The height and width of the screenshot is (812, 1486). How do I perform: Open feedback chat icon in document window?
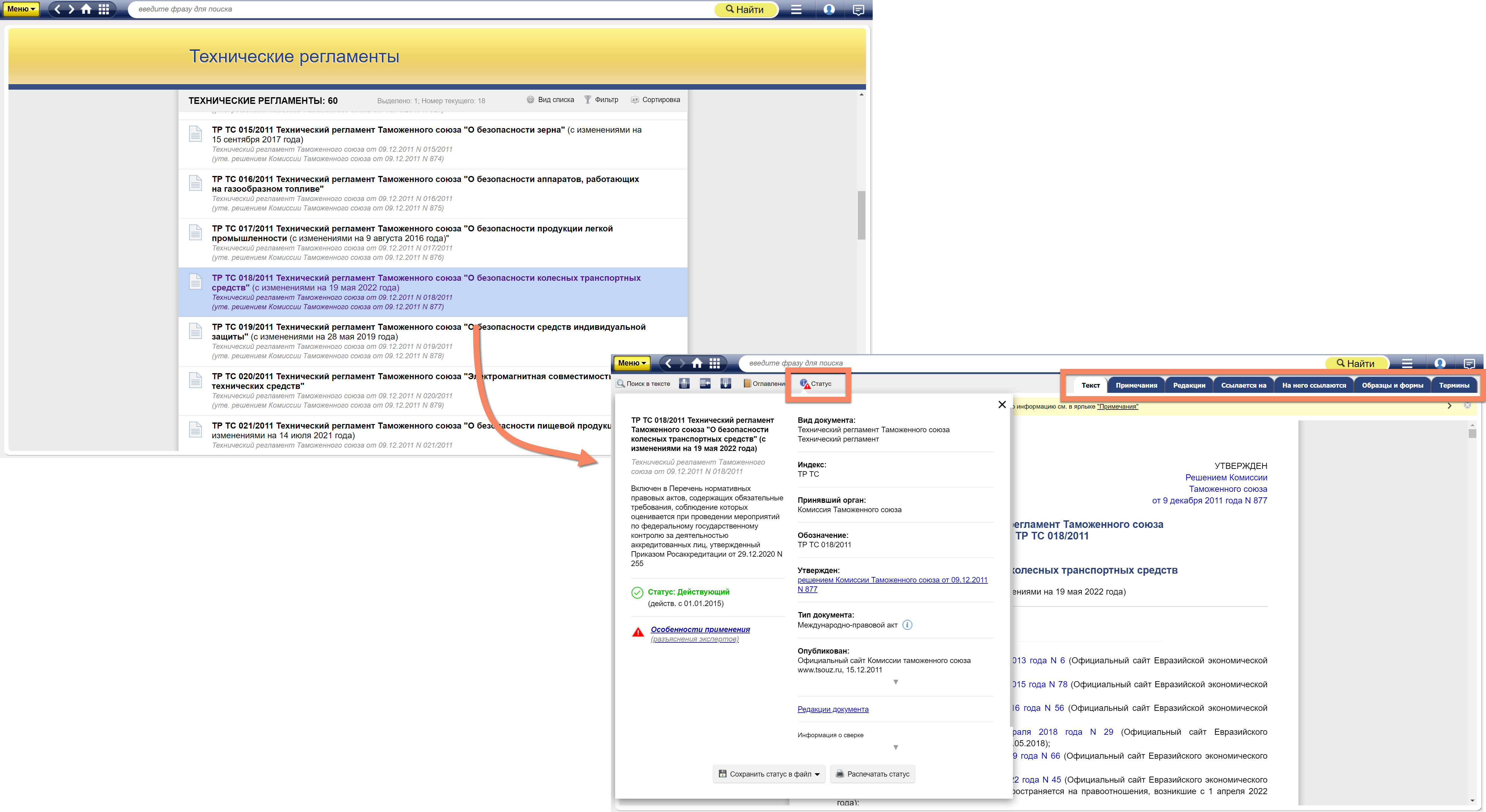pyautogui.click(x=1469, y=364)
